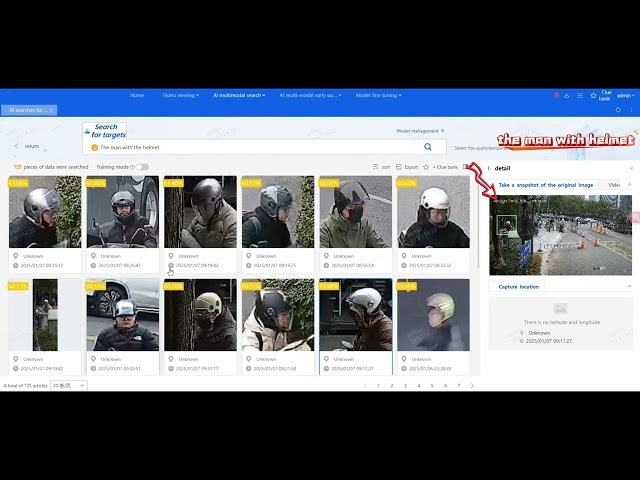Open the Model fine-tuning dropdown menu
The width and height of the screenshot is (640, 480).
[x=378, y=96]
